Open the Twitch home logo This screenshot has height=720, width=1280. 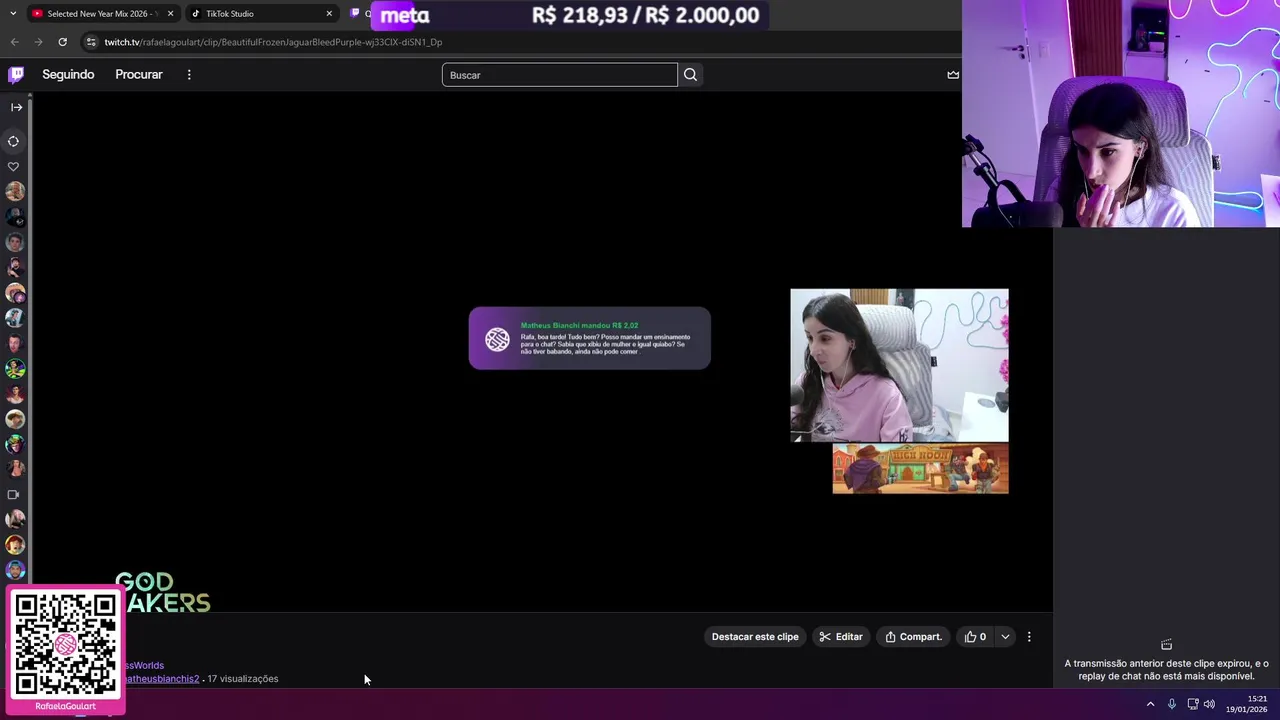[16, 74]
